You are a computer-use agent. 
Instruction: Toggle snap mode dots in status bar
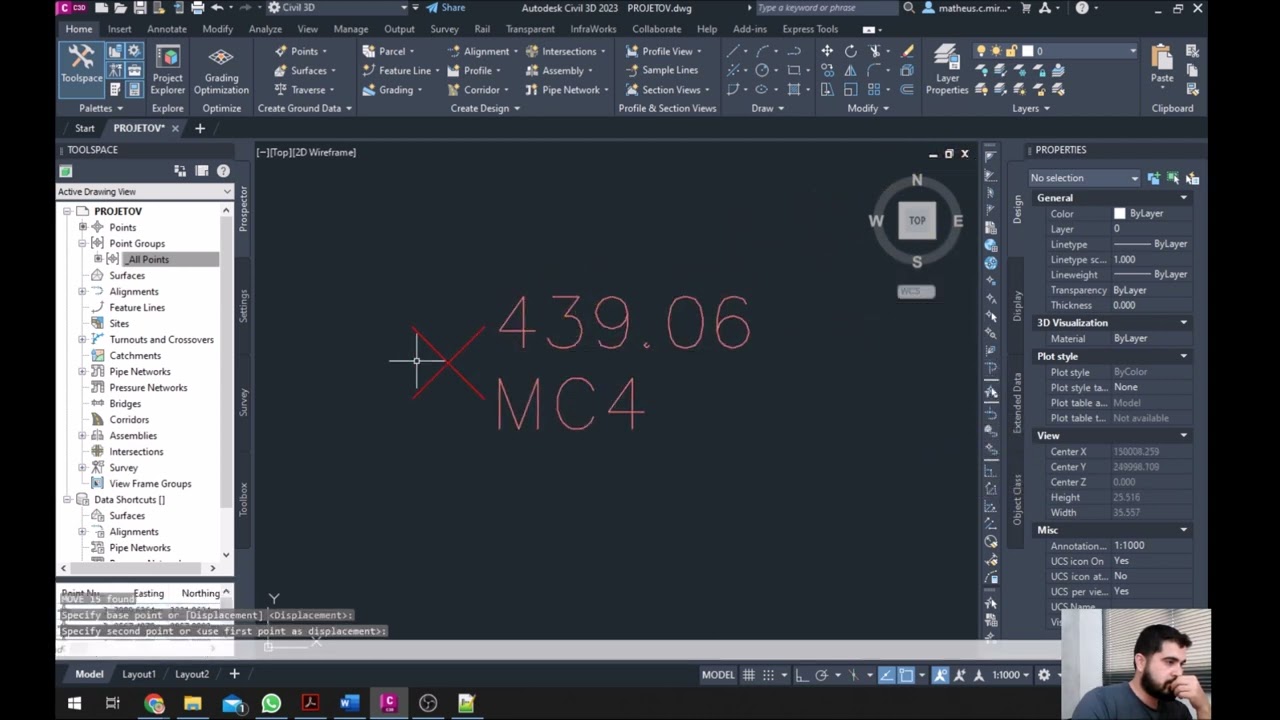tap(768, 675)
